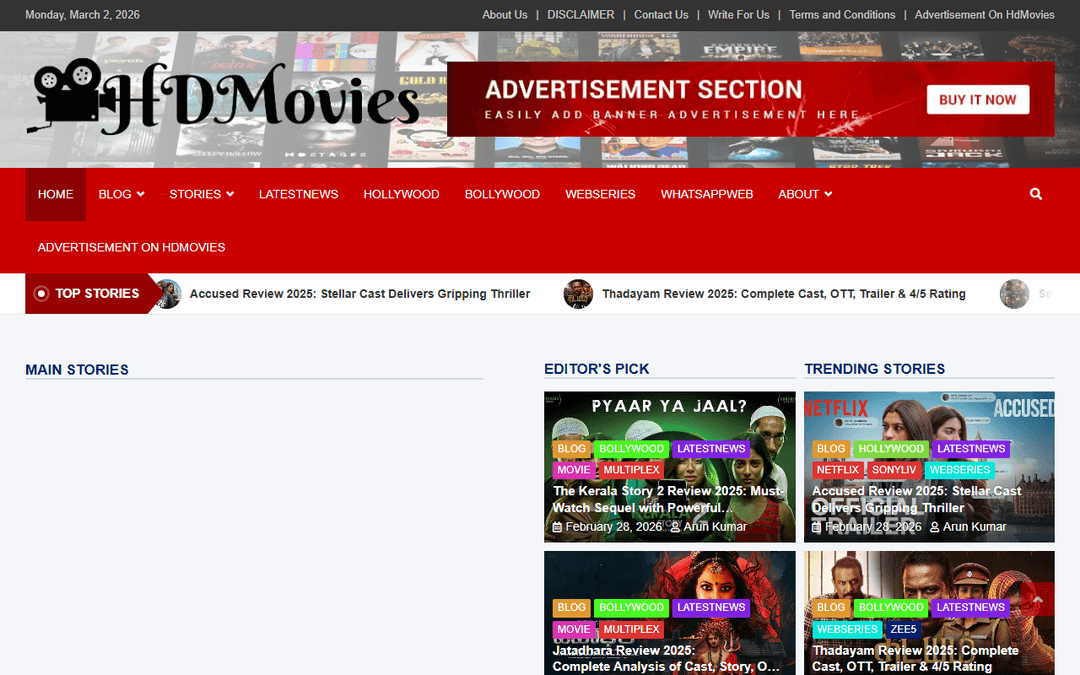This screenshot has width=1080, height=675.
Task: Click MOVIE tag on Kerala Story 2 card
Action: point(573,470)
